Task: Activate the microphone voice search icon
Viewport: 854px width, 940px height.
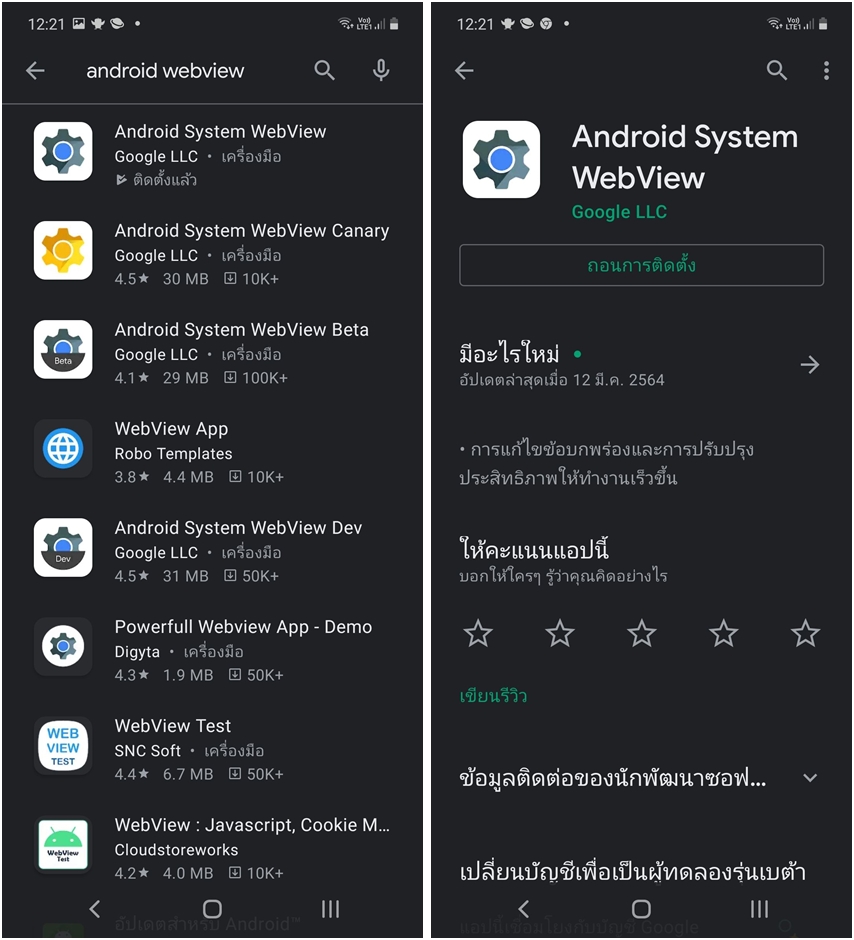Action: coord(381,71)
